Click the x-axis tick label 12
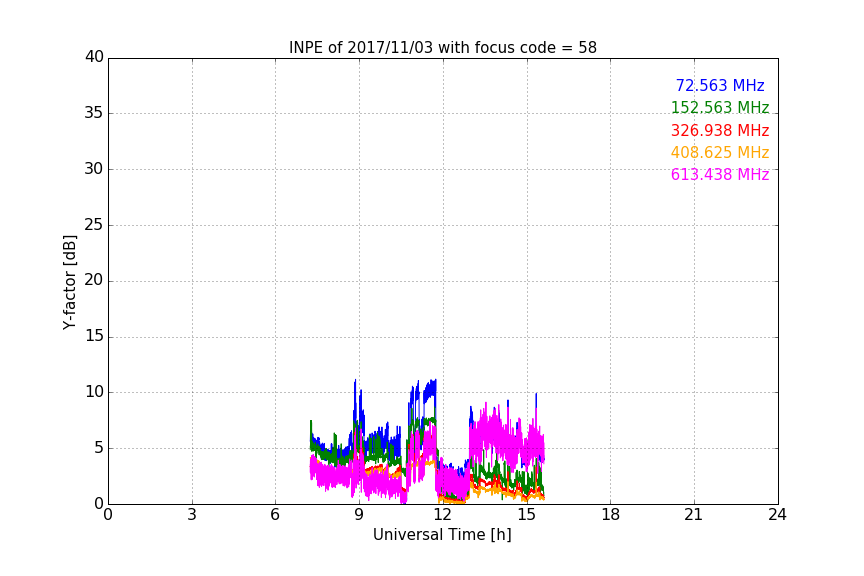Viewport: 864px width, 576px height. tap(443, 515)
